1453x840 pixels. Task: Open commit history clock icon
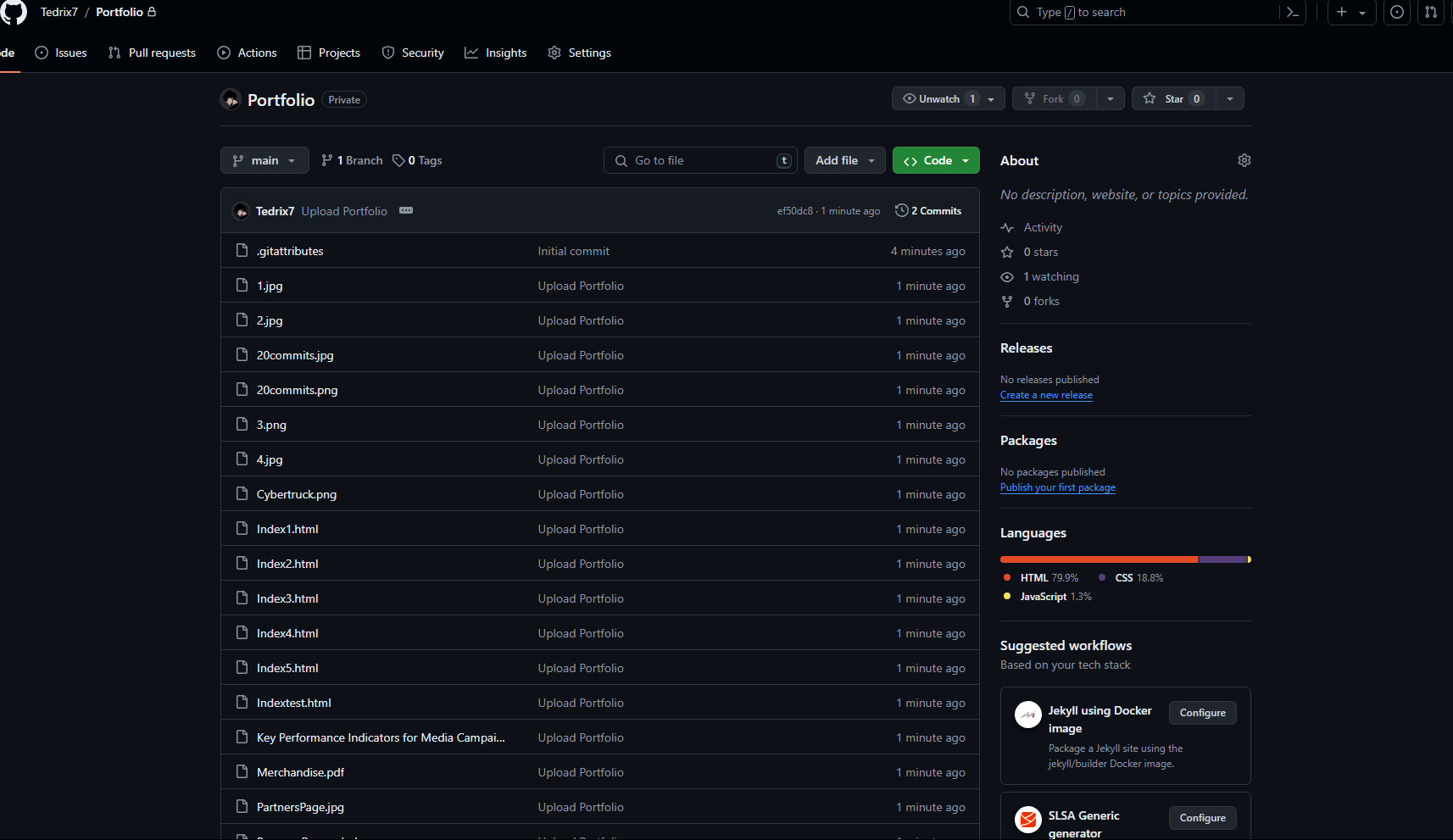902,211
